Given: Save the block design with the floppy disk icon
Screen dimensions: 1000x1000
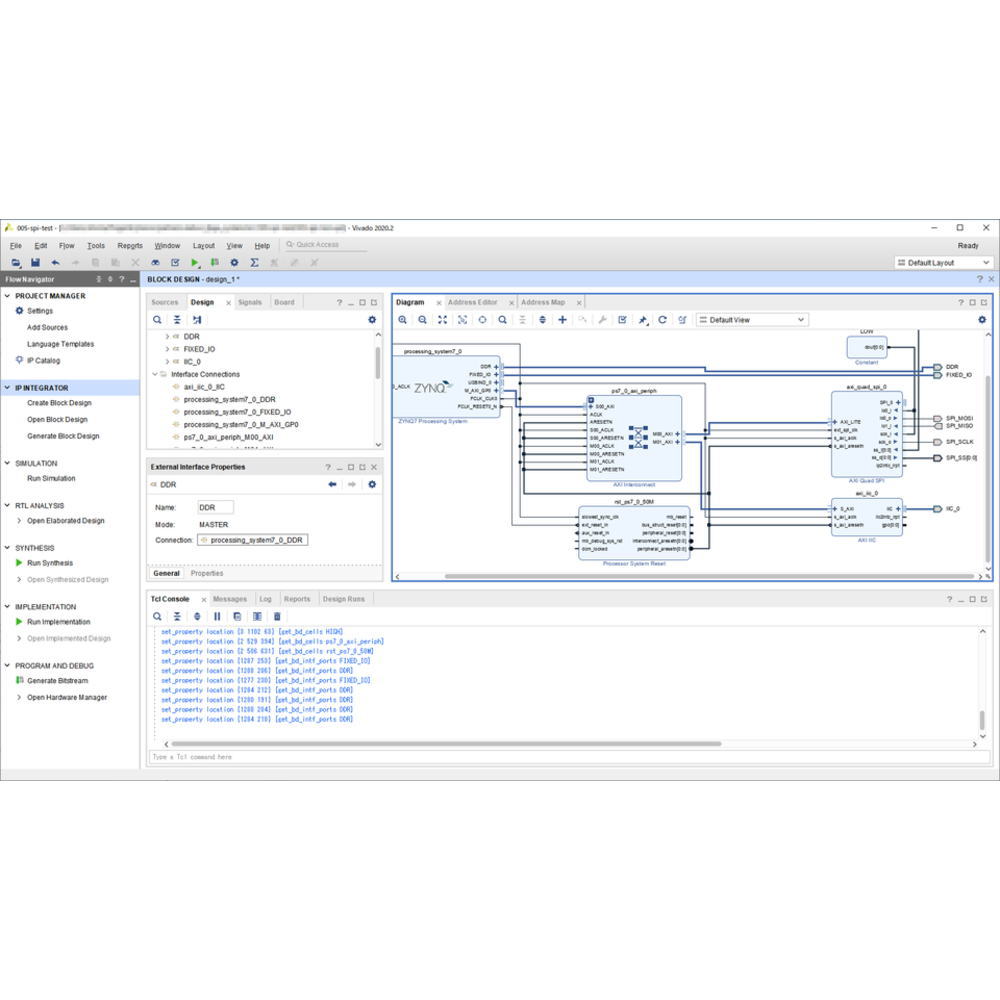Looking at the screenshot, I should (x=36, y=263).
